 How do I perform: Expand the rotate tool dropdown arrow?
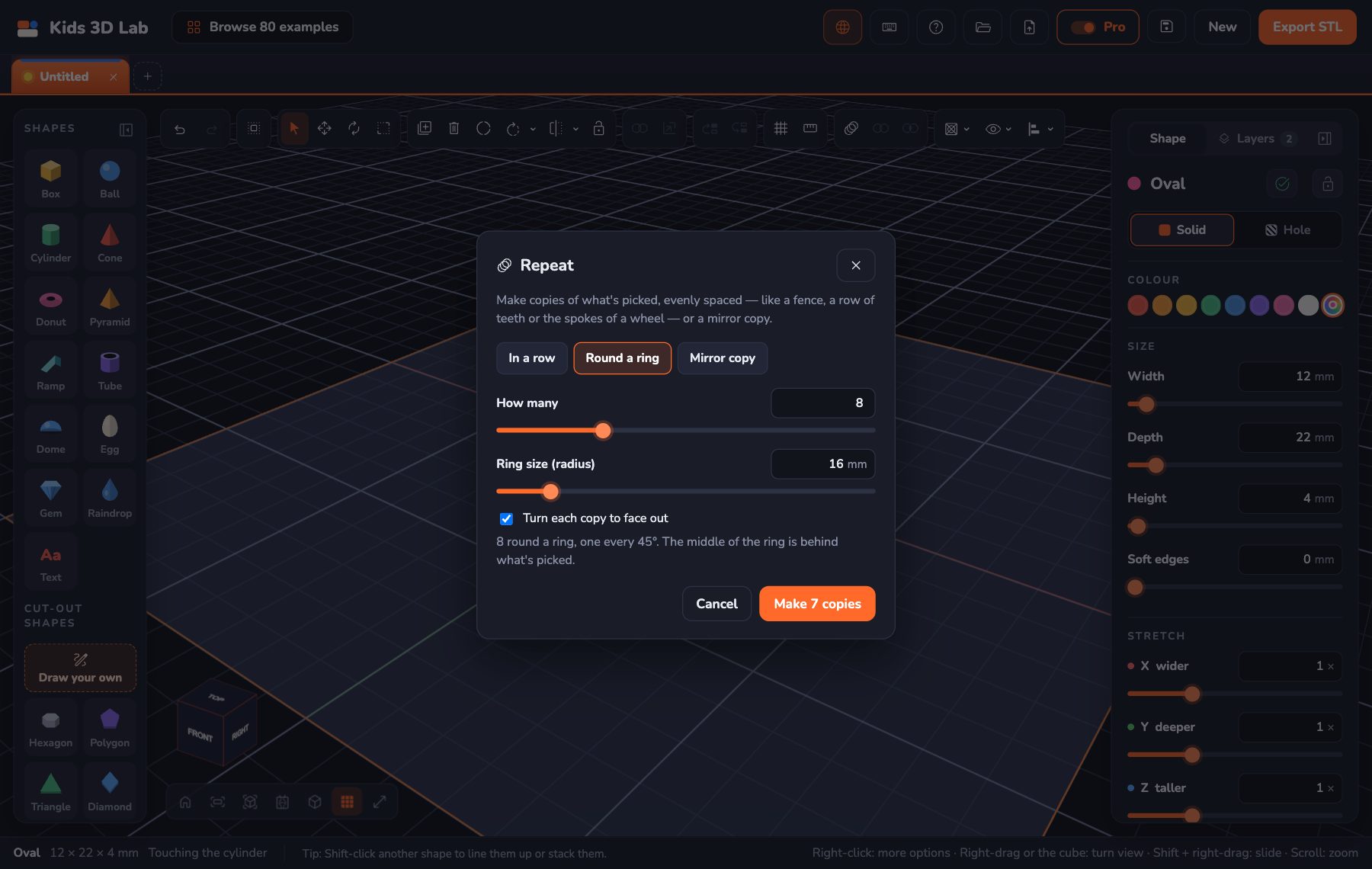pyautogui.click(x=533, y=129)
